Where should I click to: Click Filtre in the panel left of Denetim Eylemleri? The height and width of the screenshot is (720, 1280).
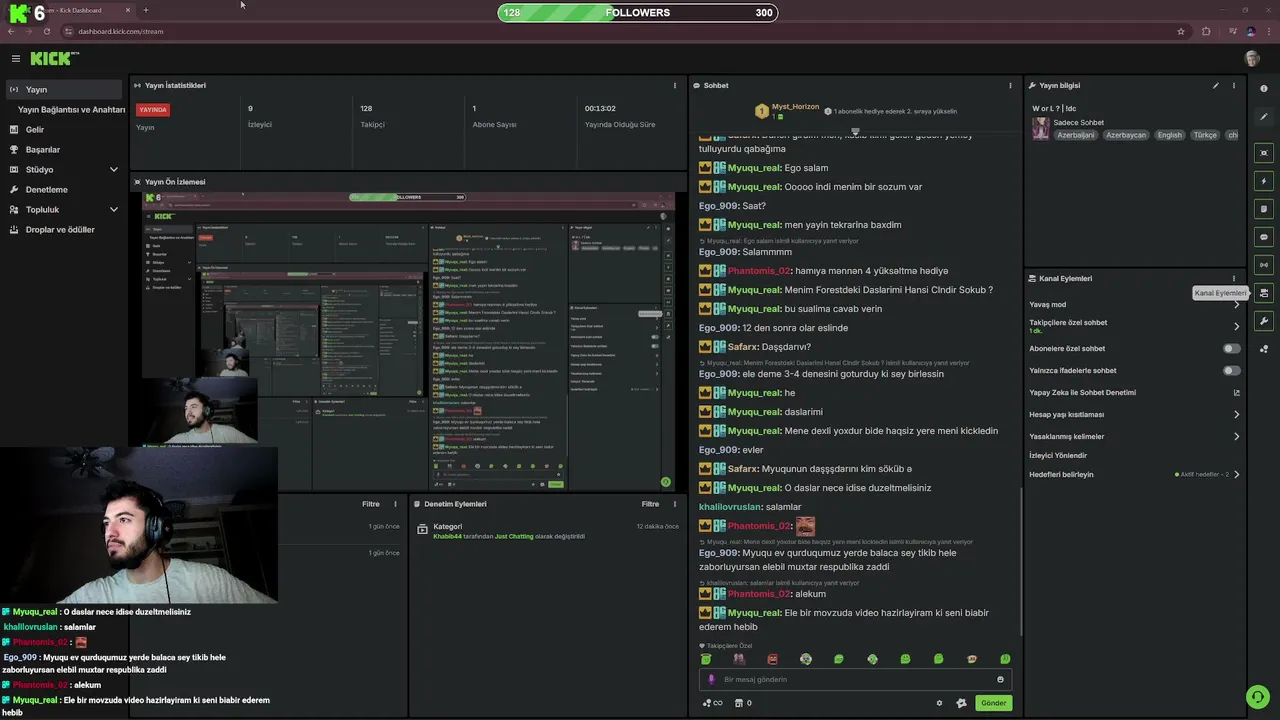pyautogui.click(x=371, y=504)
